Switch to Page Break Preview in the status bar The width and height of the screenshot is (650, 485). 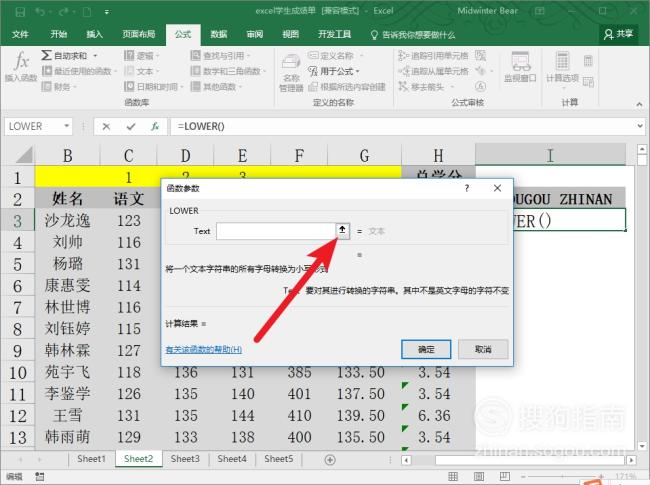click(504, 476)
